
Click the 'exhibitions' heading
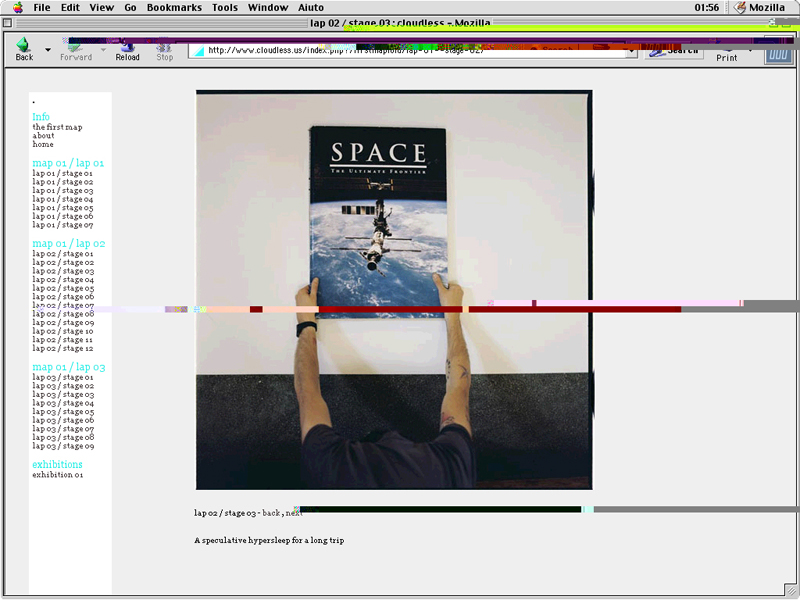coord(57,464)
